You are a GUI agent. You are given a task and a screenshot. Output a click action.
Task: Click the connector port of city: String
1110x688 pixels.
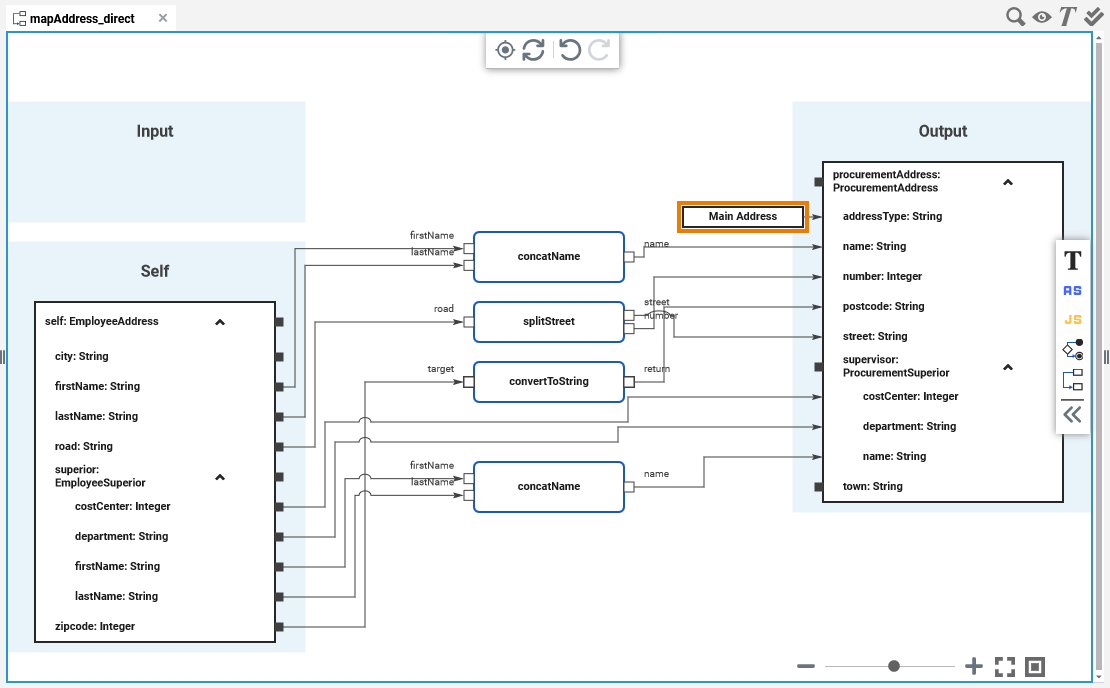coord(280,357)
